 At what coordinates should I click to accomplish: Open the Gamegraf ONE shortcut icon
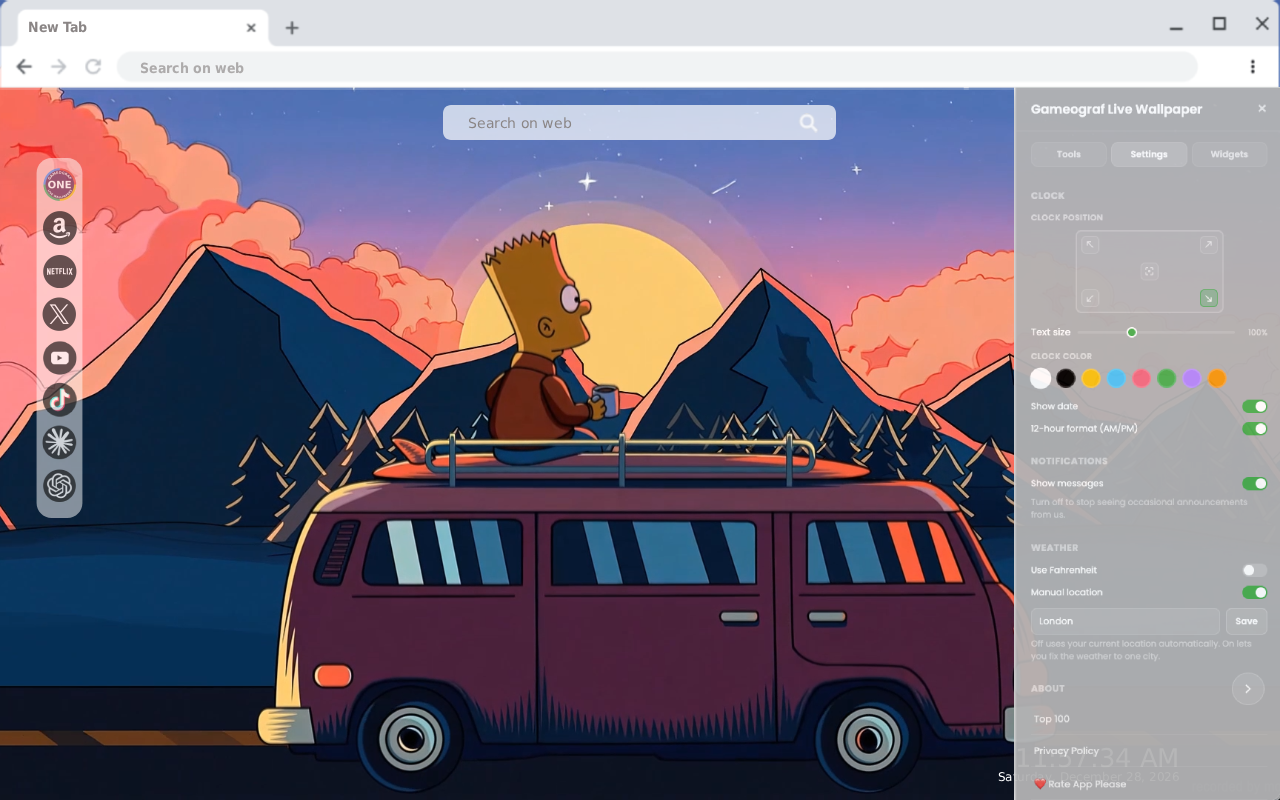(60, 184)
